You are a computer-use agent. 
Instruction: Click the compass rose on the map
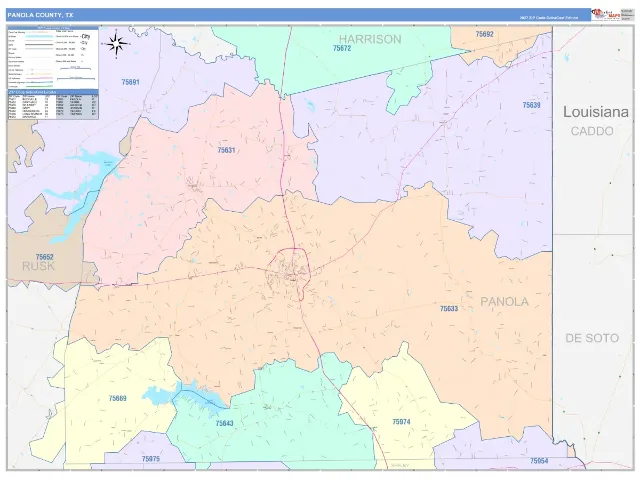[x=117, y=44]
